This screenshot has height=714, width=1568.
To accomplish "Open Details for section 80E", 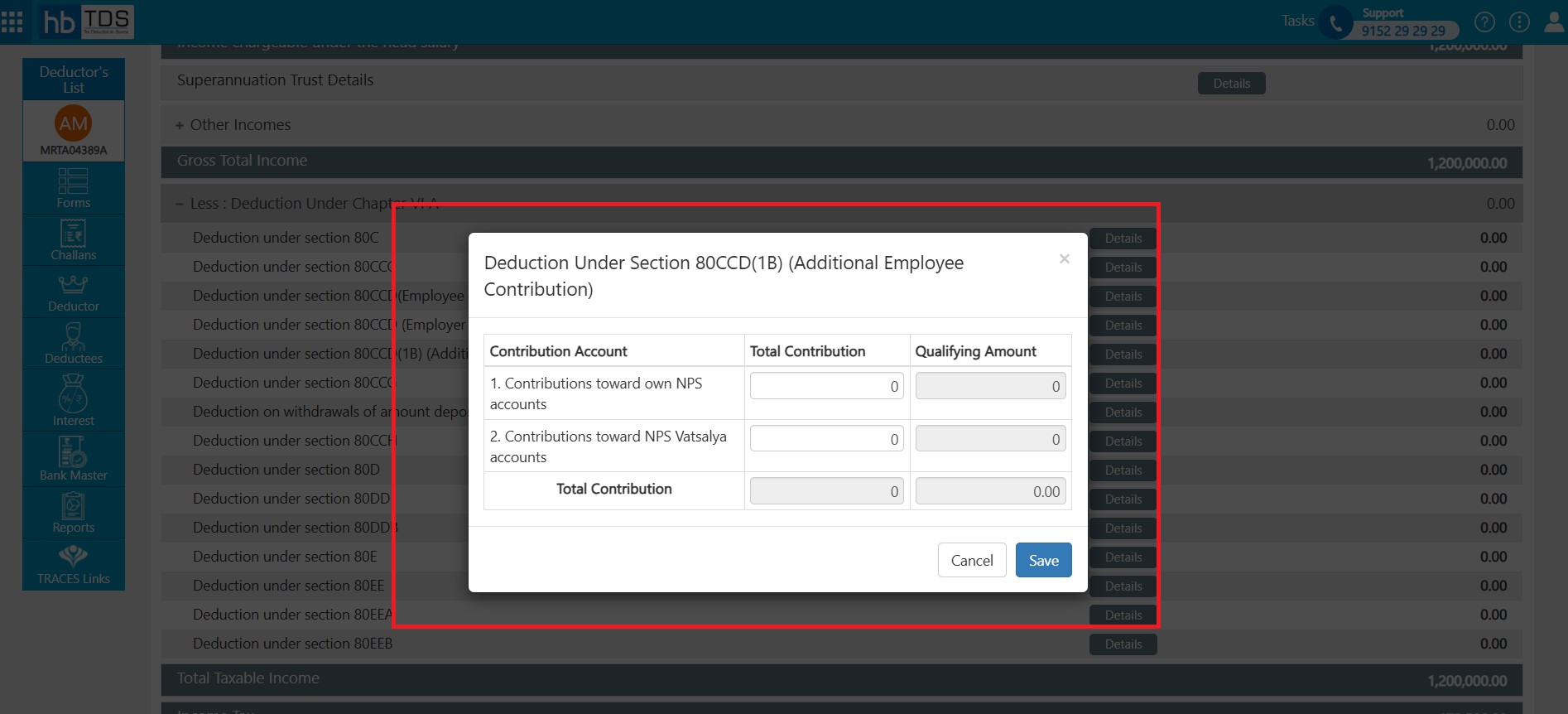I will tap(1123, 557).
